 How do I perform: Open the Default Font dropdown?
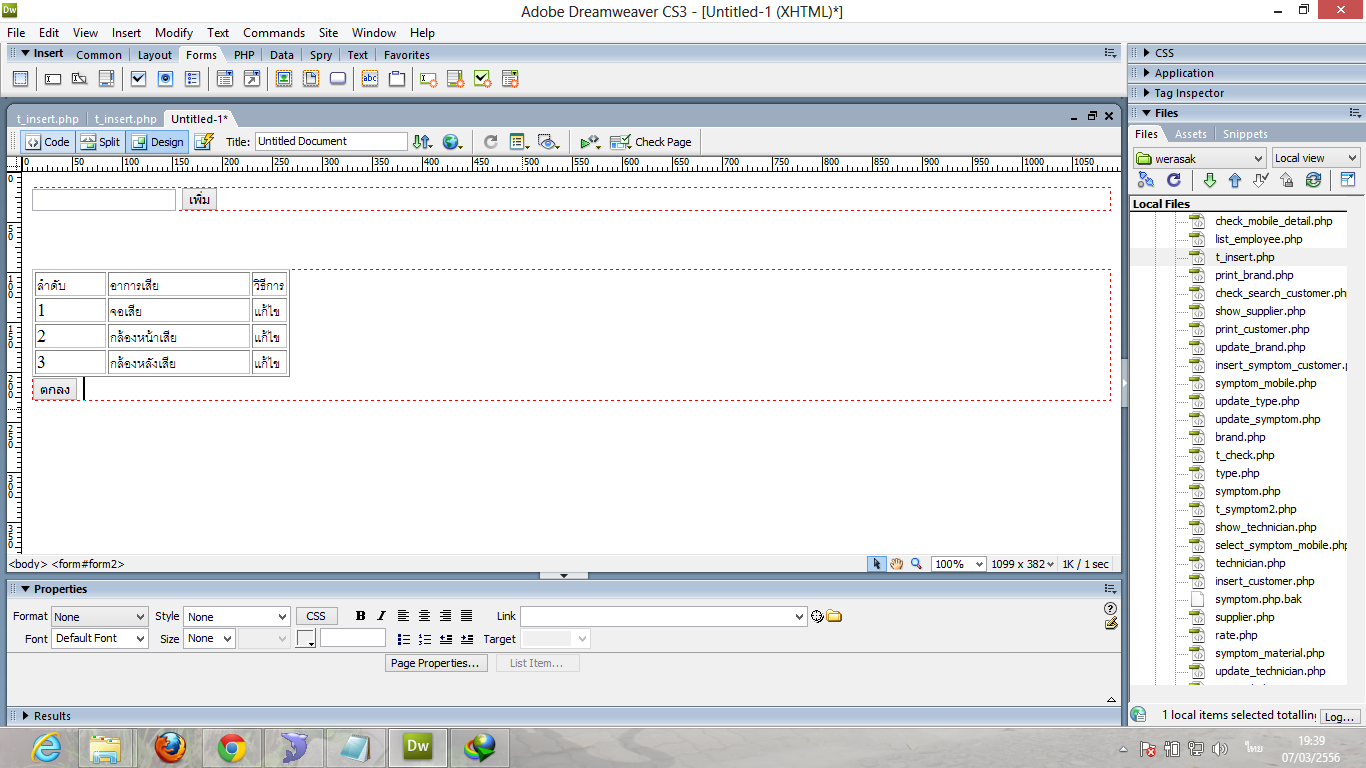click(100, 638)
